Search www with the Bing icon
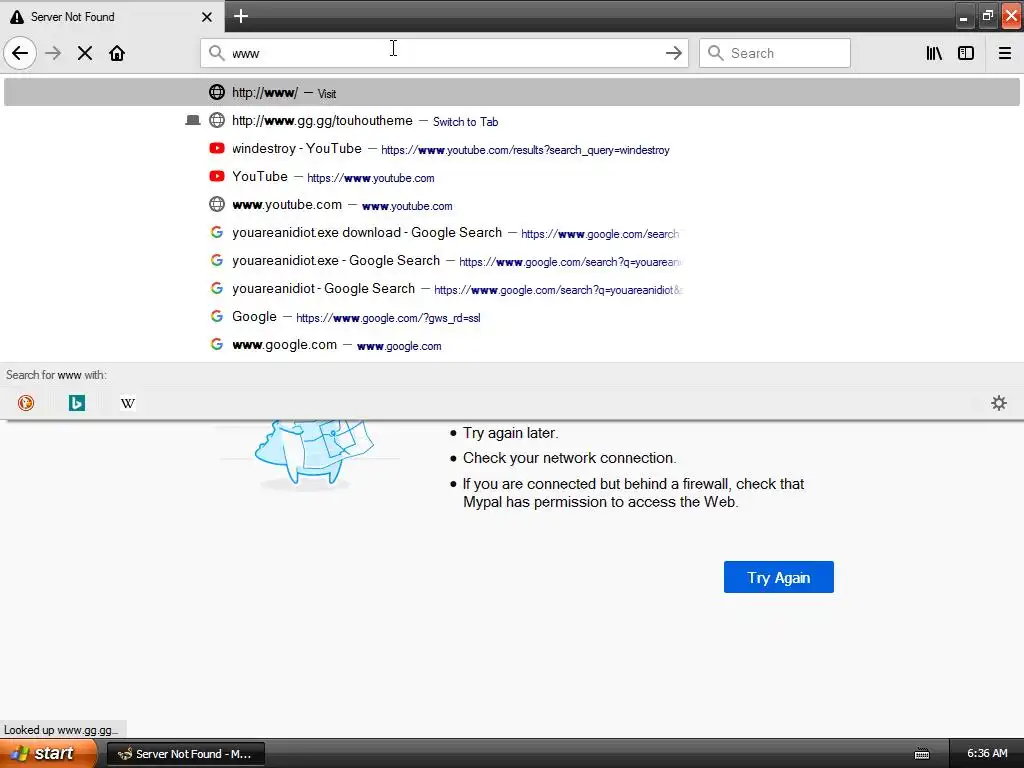Screen dimensions: 1024x768 77,403
